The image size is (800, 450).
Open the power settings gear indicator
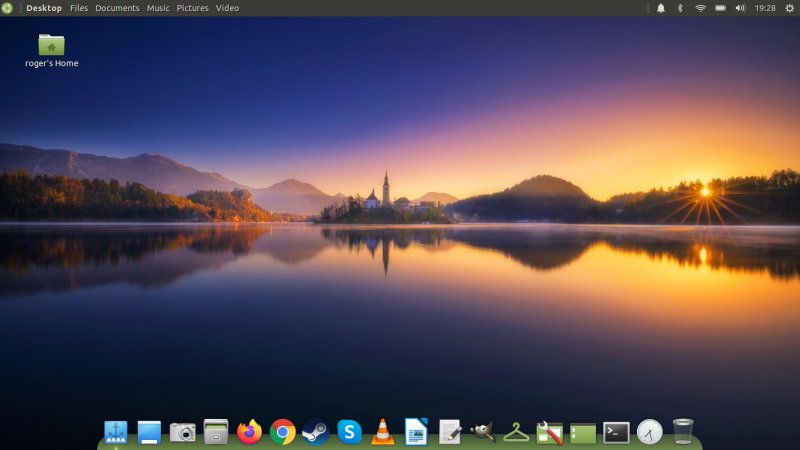coord(789,8)
